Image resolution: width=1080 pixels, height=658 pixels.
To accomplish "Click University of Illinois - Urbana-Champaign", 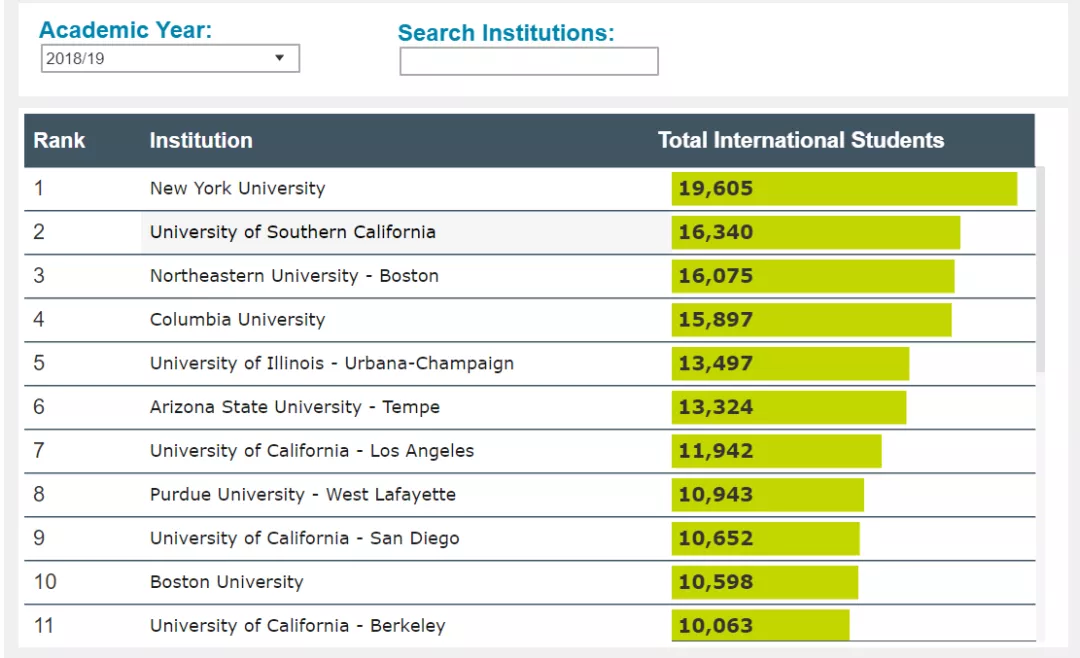I will point(331,364).
